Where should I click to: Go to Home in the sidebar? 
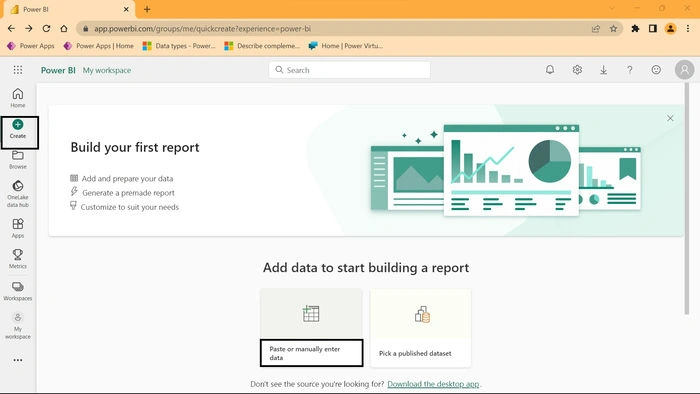pyautogui.click(x=18, y=98)
